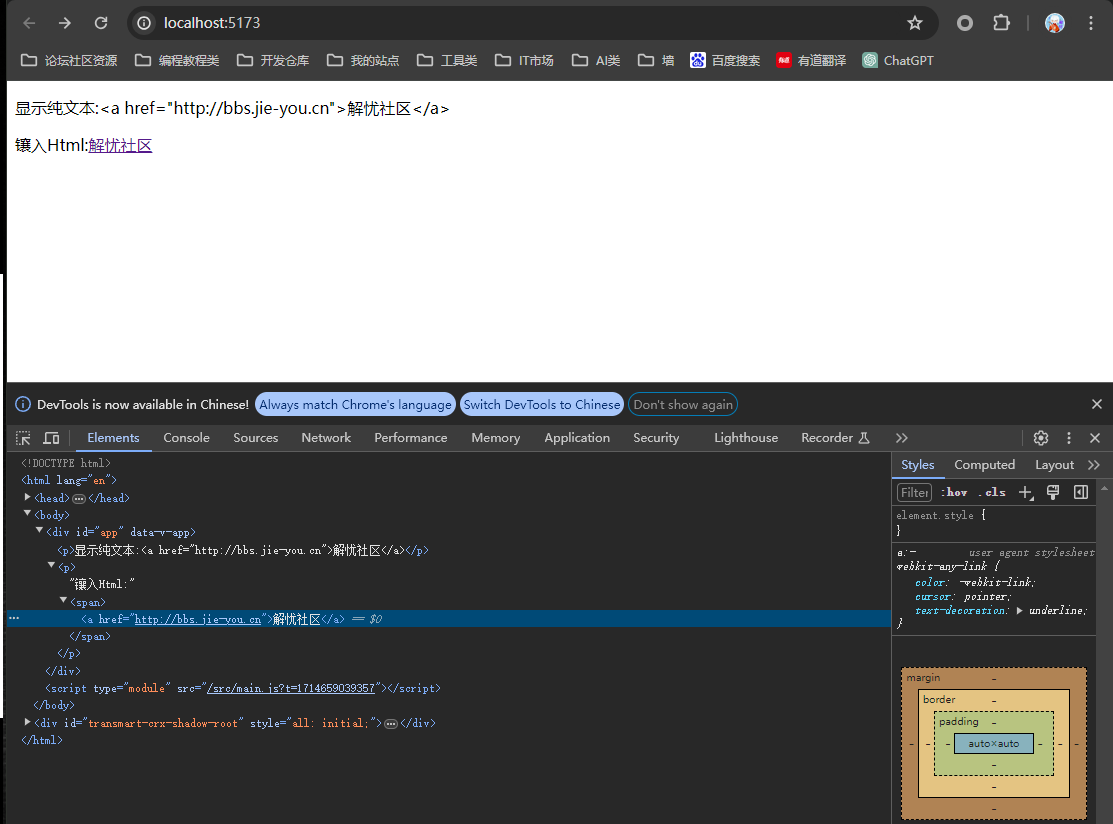1113x824 pixels.
Task: Open the Chrome three-dot menu
Action: (x=1091, y=23)
